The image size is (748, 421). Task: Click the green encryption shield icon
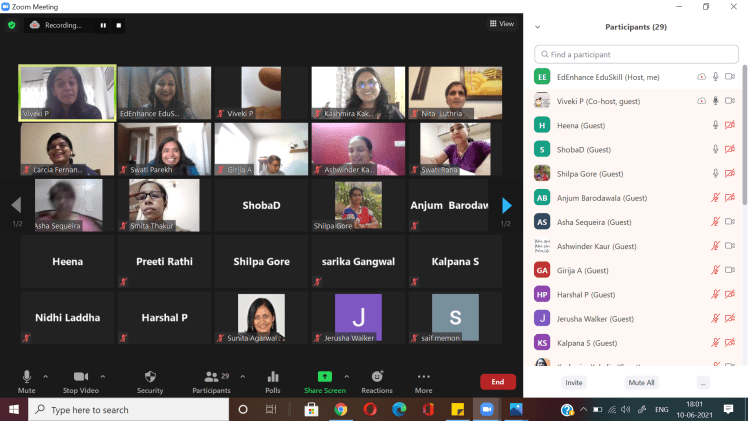(x=12, y=25)
